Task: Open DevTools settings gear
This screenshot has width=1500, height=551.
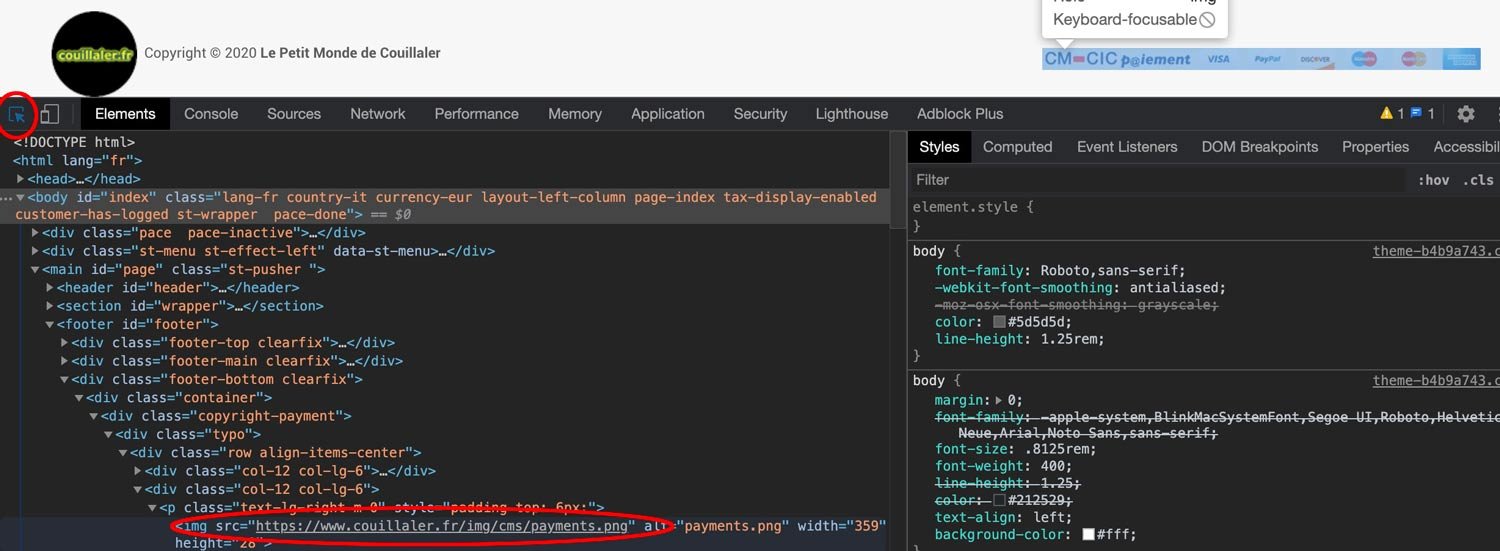Action: pyautogui.click(x=1466, y=114)
